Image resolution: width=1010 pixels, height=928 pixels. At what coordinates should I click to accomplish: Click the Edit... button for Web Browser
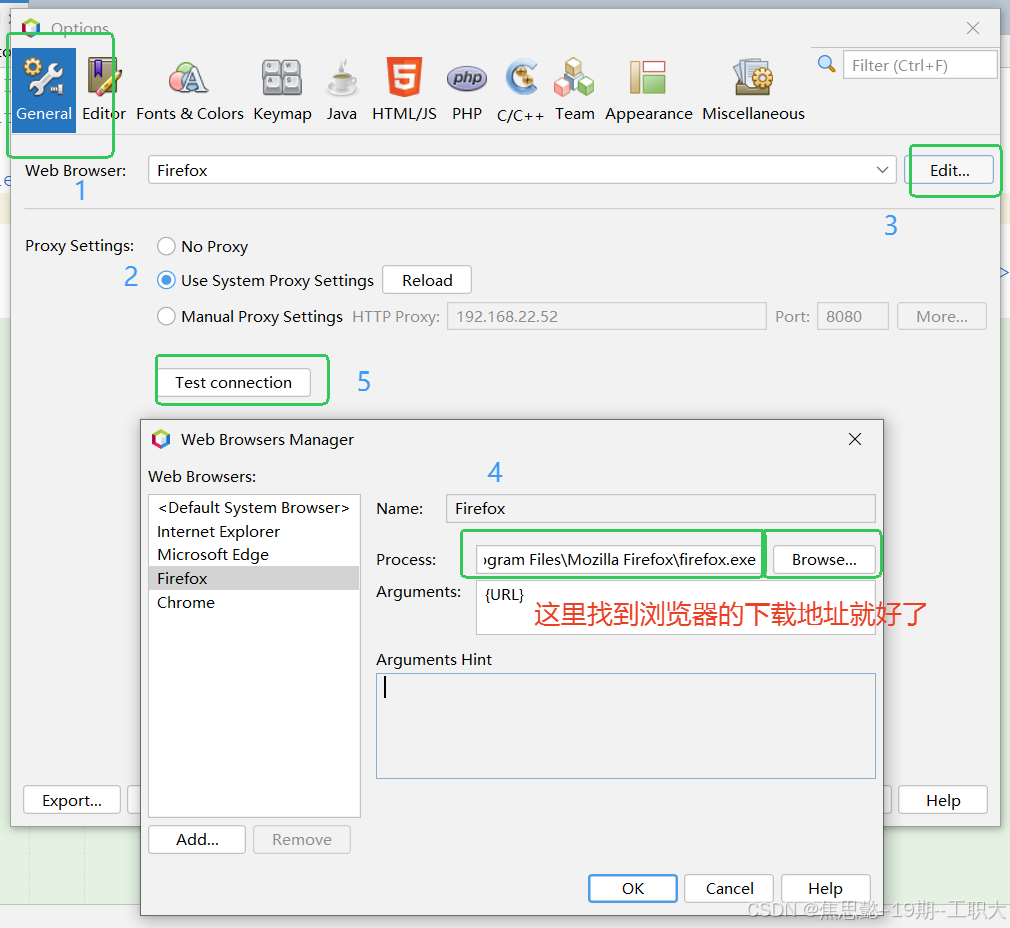(949, 170)
